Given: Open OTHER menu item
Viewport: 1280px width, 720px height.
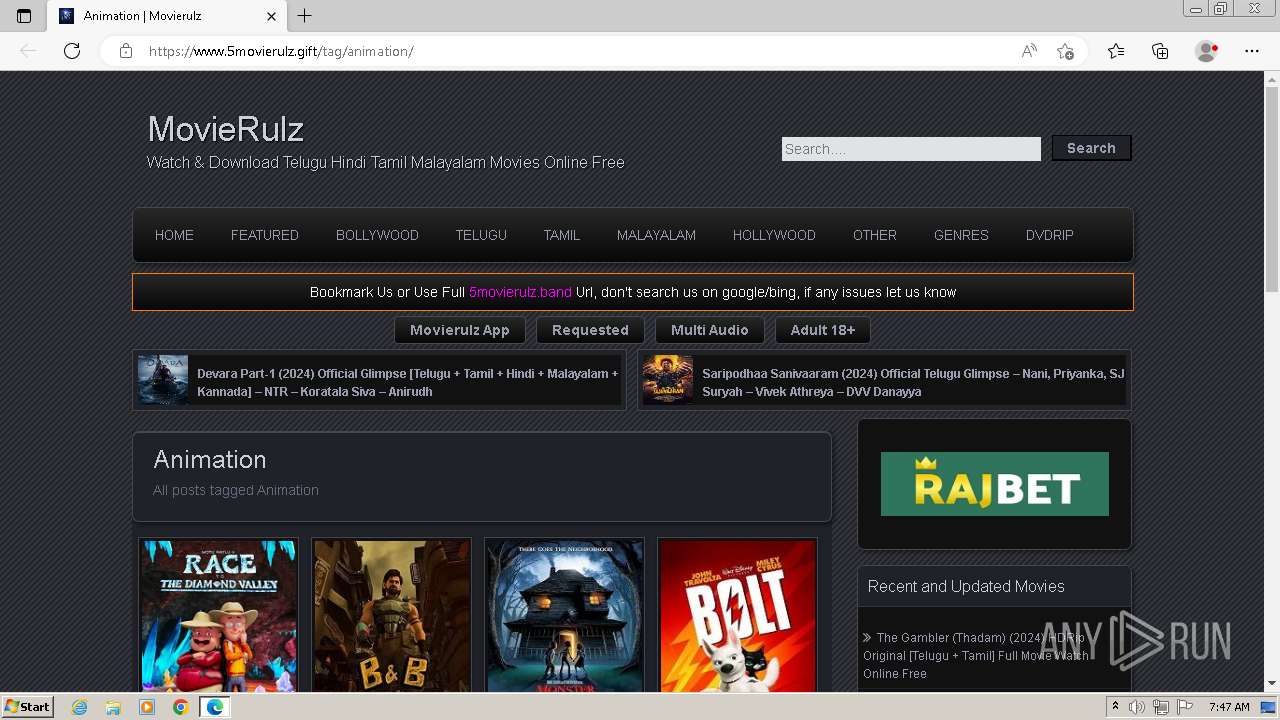Looking at the screenshot, I should [x=875, y=235].
